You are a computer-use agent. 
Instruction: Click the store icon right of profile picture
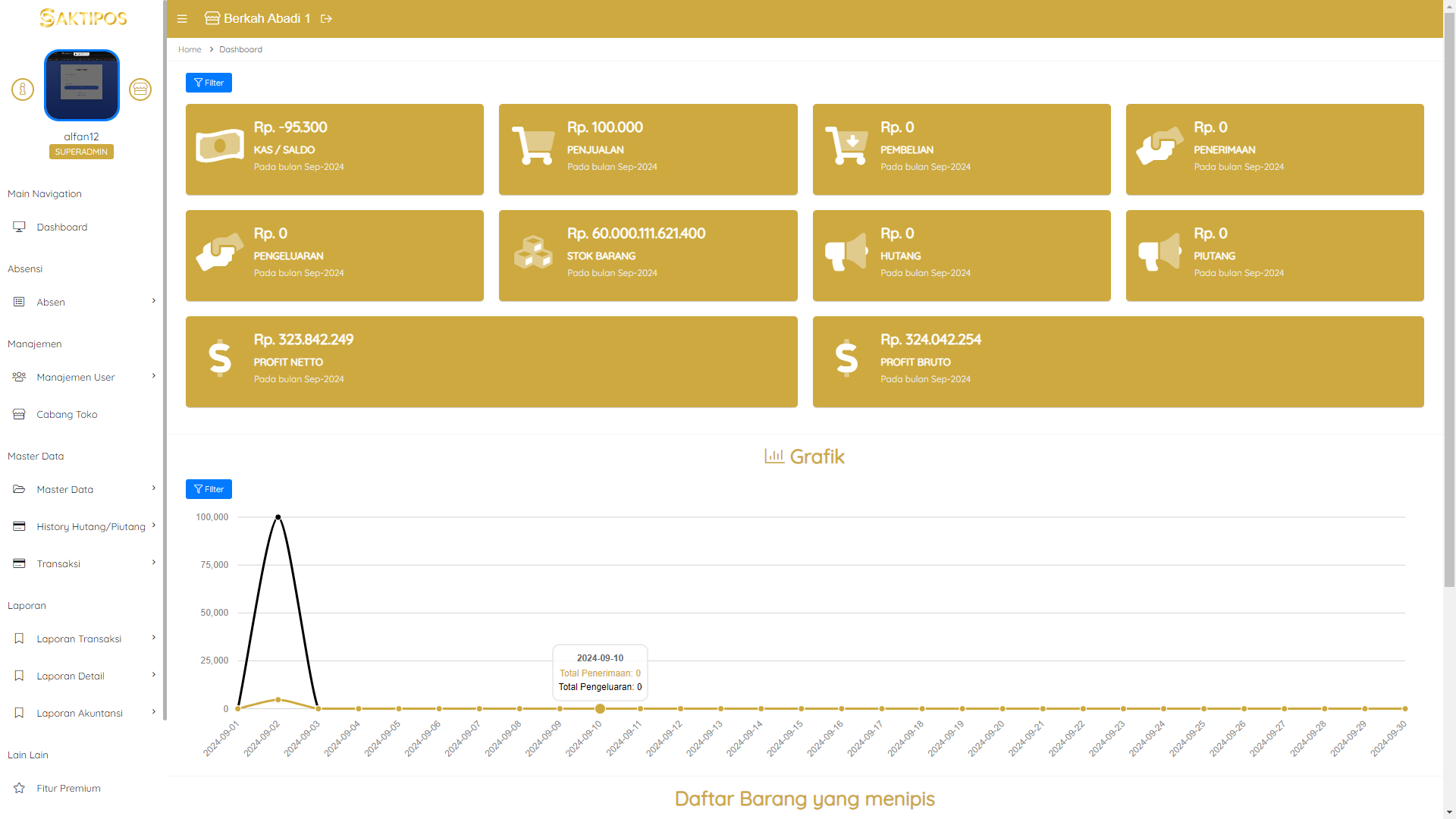pyautogui.click(x=140, y=89)
